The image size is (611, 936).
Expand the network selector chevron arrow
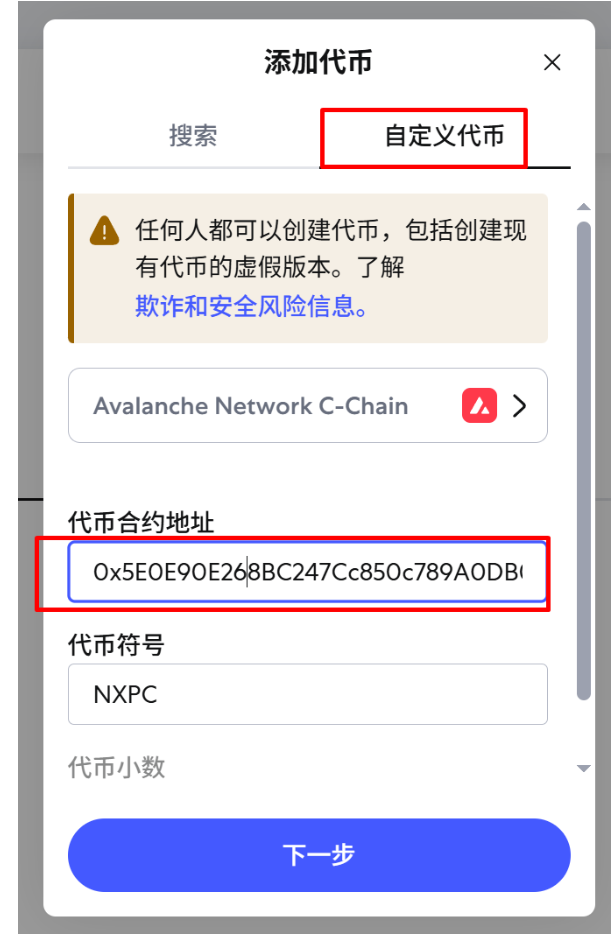point(520,405)
